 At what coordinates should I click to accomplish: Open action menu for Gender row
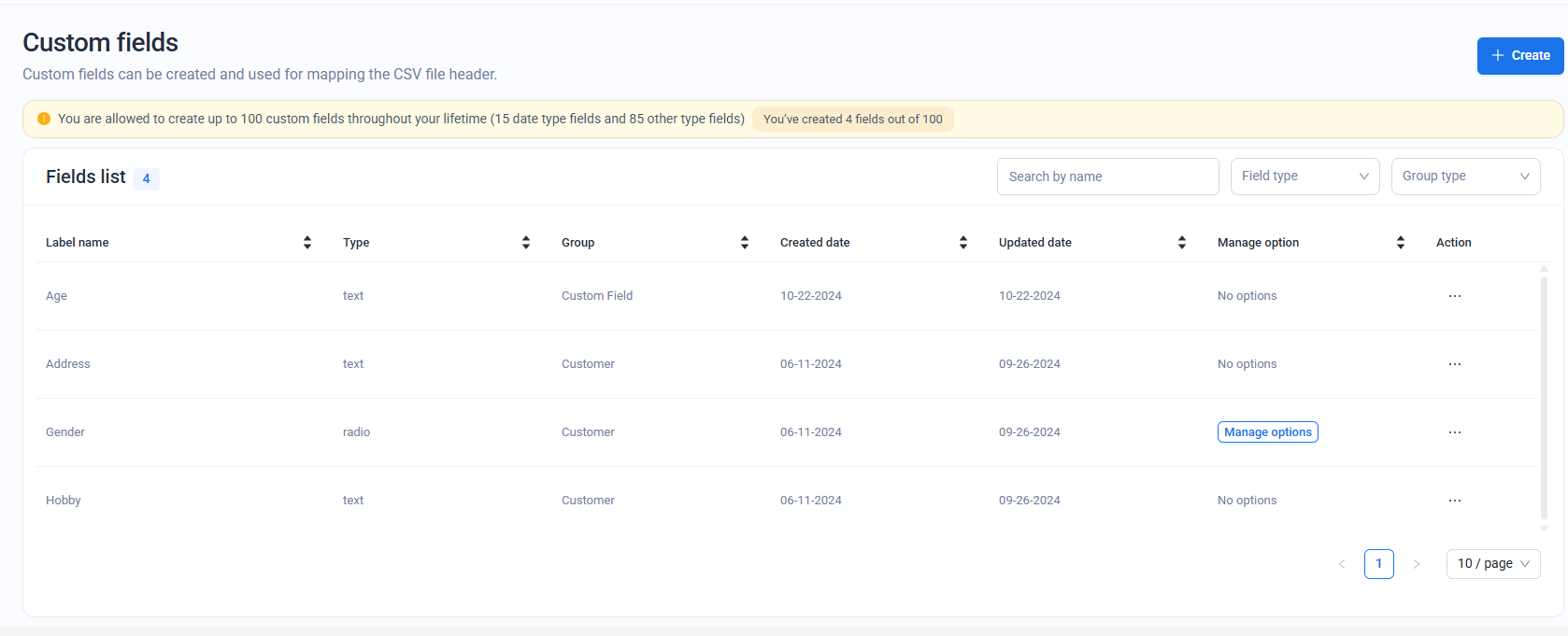[1454, 432]
